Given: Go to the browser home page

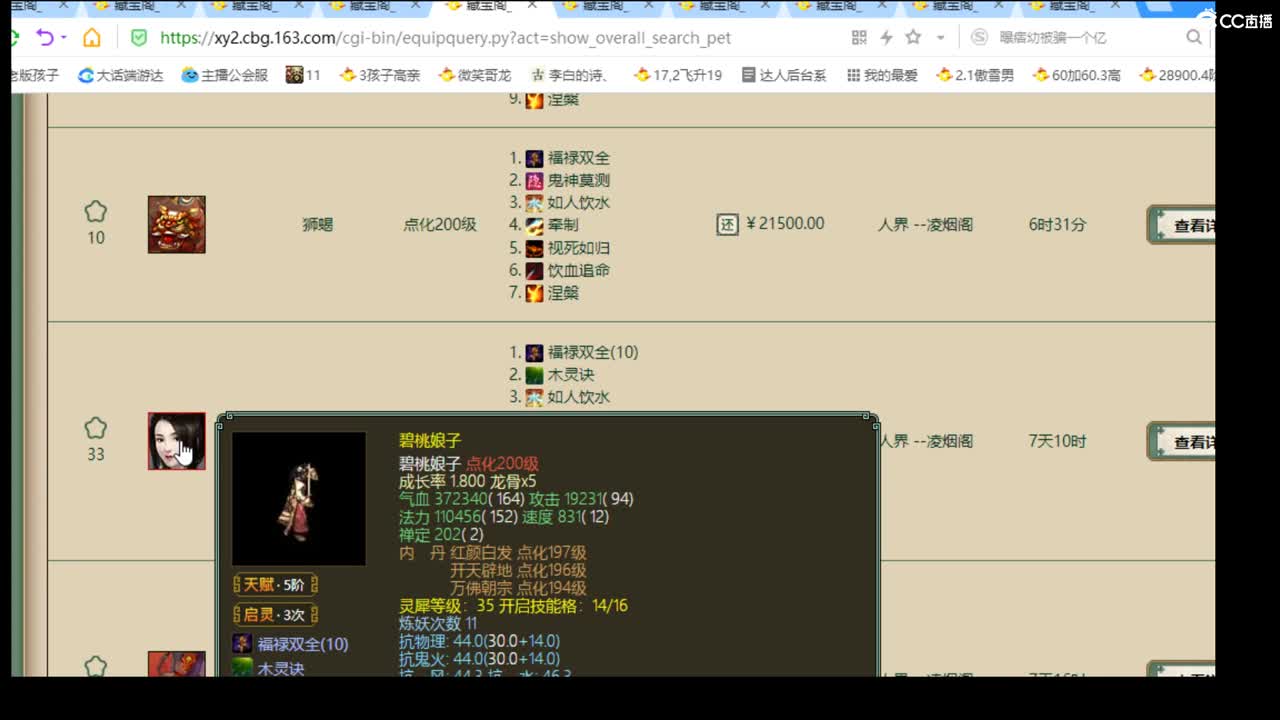Looking at the screenshot, I should click(x=92, y=38).
